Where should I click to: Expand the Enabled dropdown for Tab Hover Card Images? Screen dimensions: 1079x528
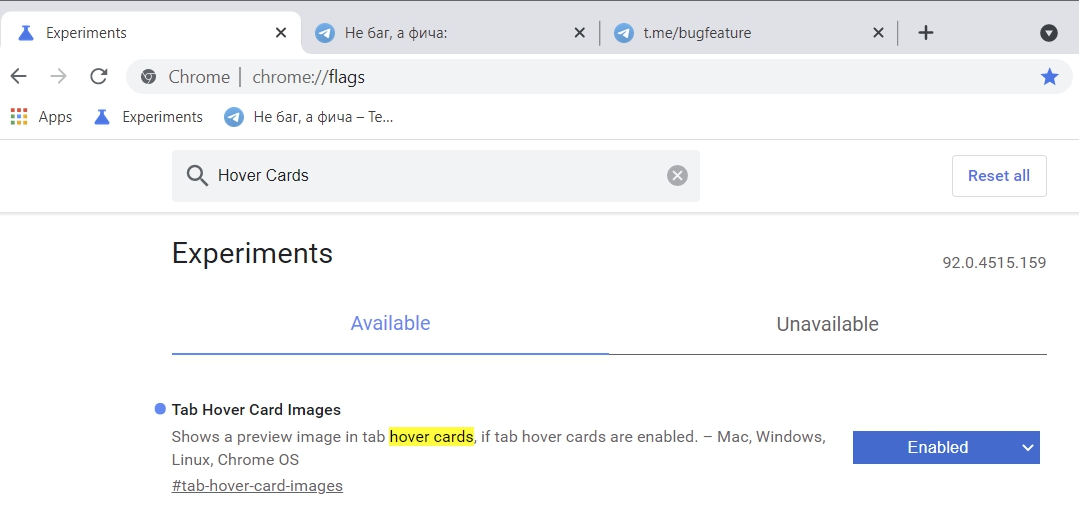[x=946, y=448]
